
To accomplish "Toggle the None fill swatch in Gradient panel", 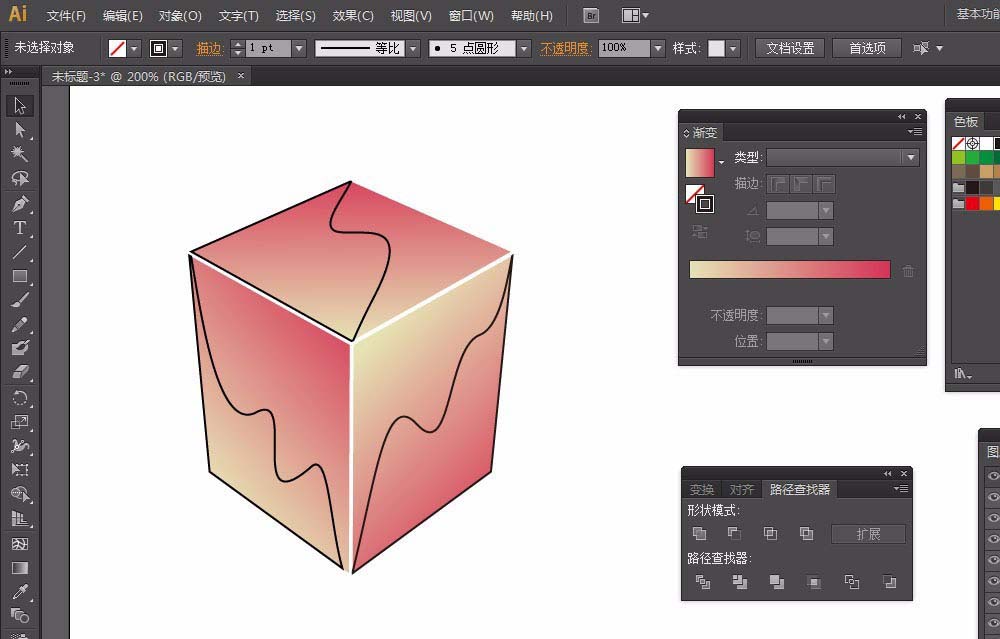I will (693, 192).
